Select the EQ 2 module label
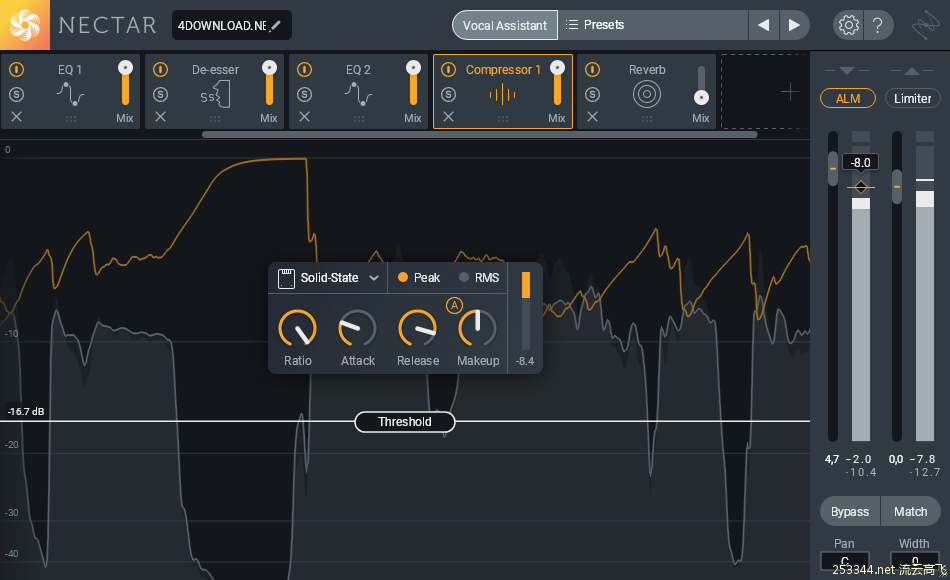 358,70
